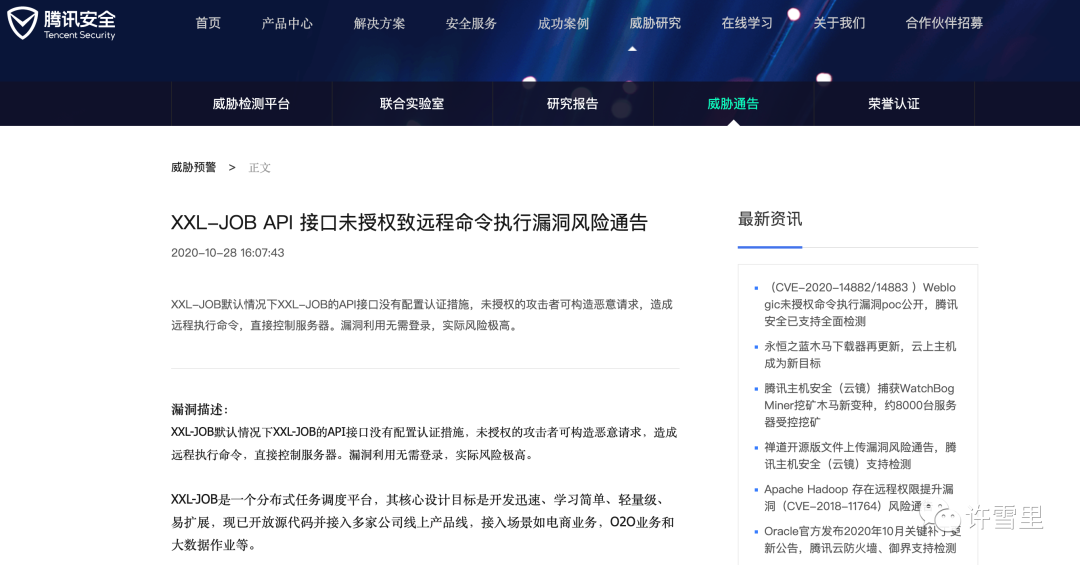
Task: Open the 解决方案 menu
Action: [379, 23]
